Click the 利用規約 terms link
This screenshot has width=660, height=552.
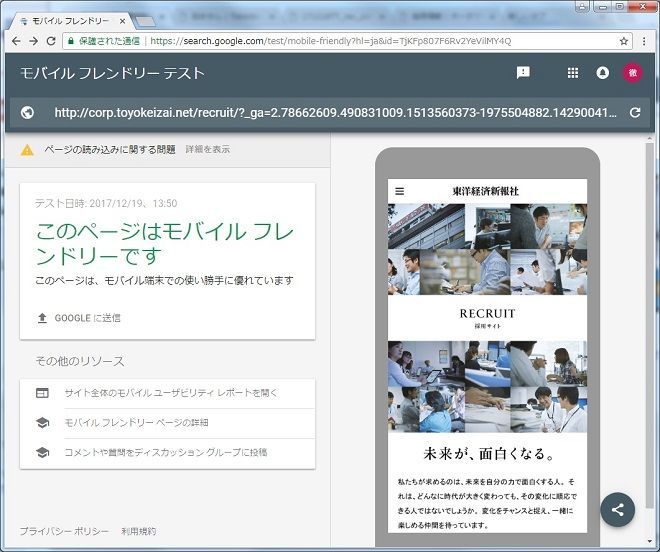(138, 531)
